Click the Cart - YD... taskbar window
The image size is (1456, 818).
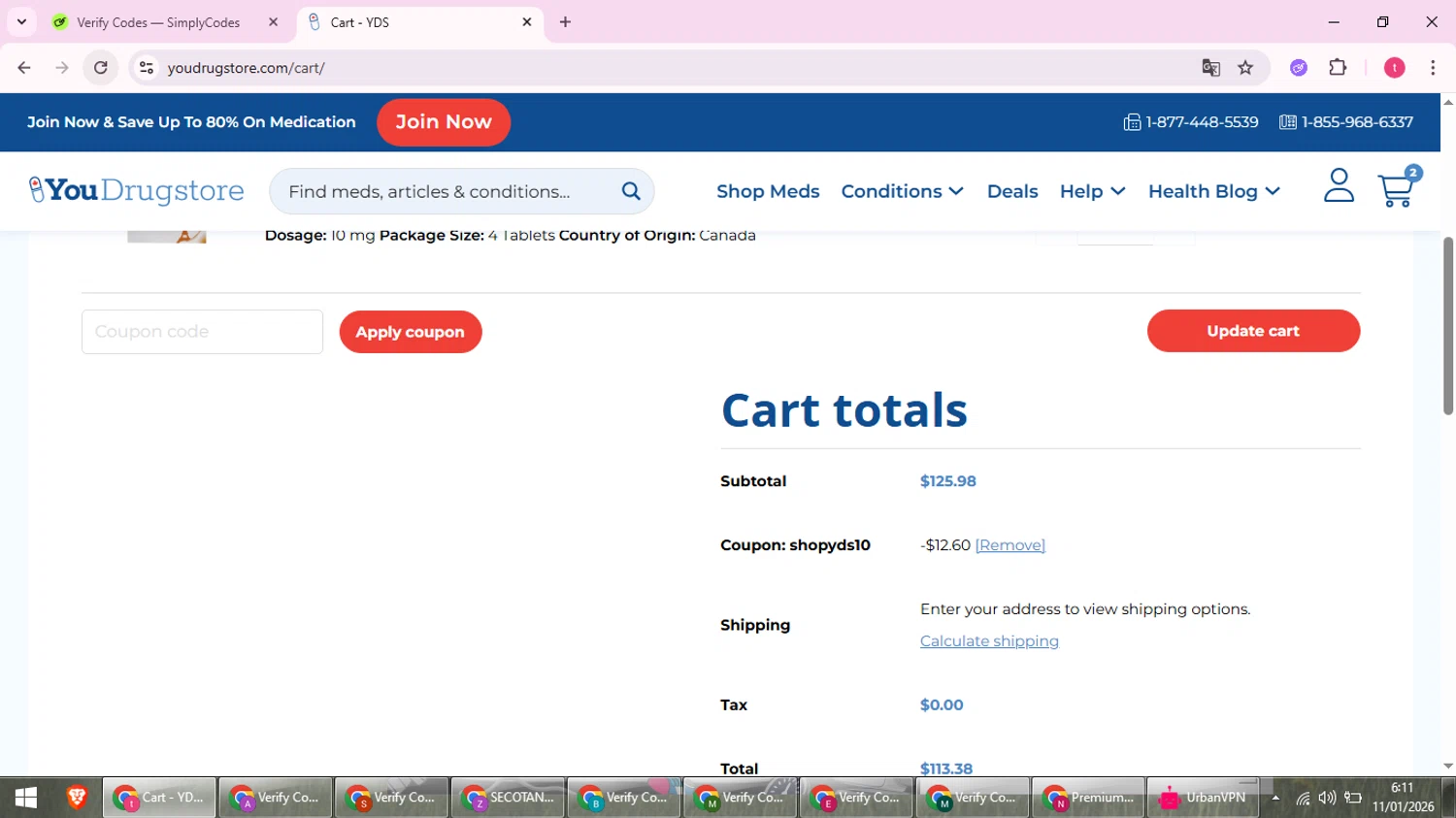(x=159, y=798)
